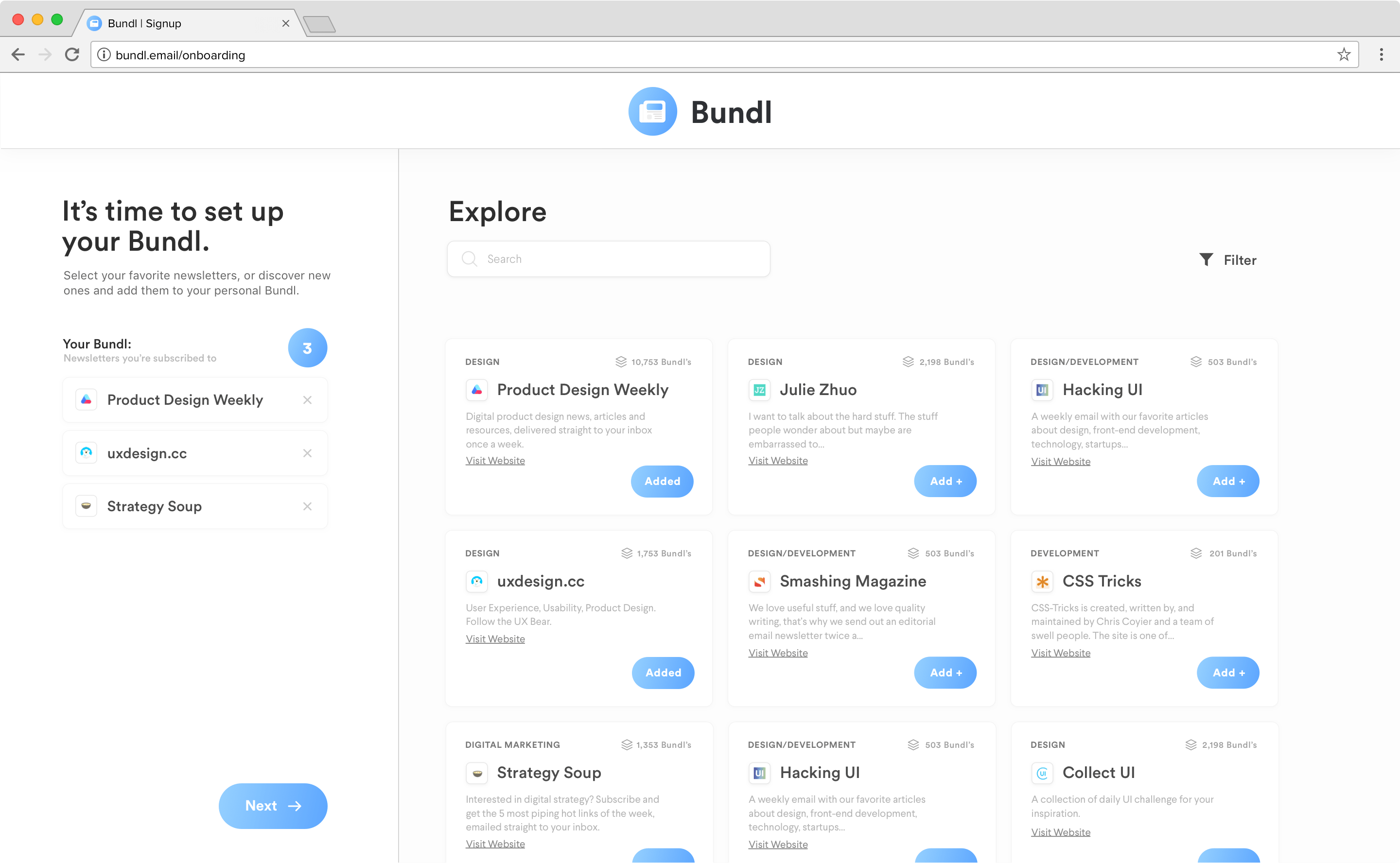Select the Bundl | Signup browser tab
1400x863 pixels.
(x=189, y=23)
